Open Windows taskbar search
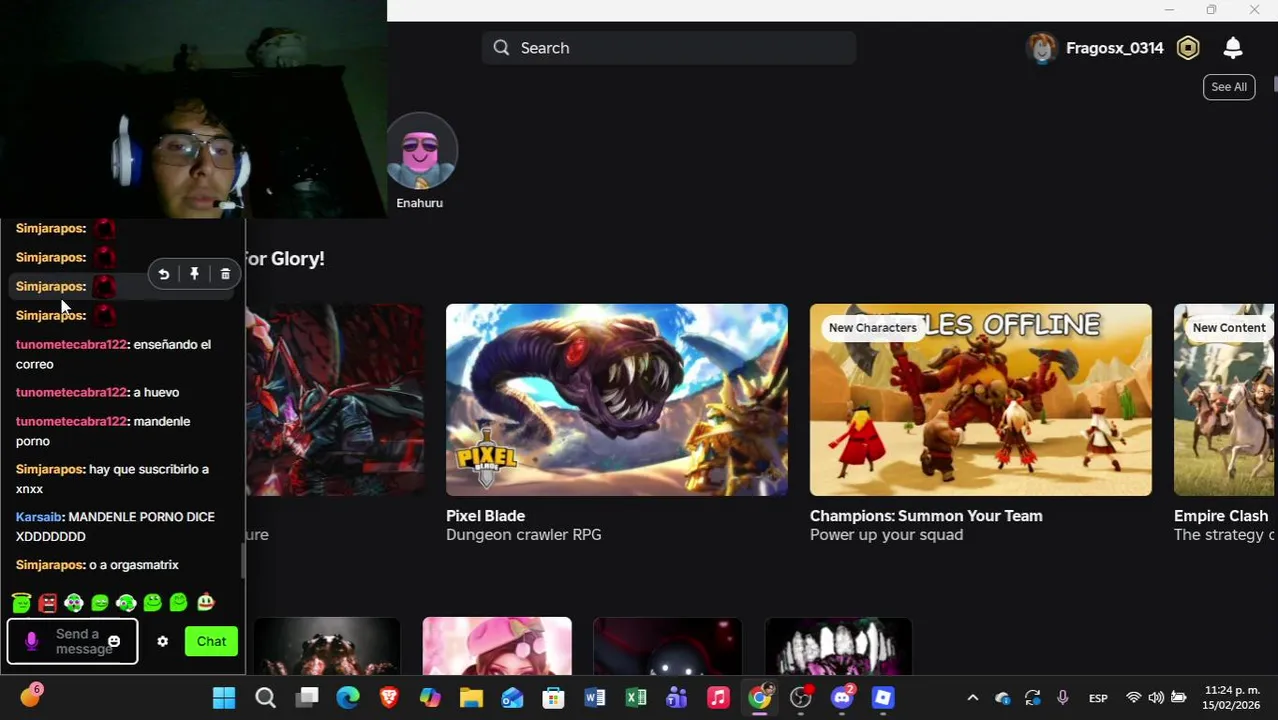Viewport: 1278px width, 720px height. [265, 698]
